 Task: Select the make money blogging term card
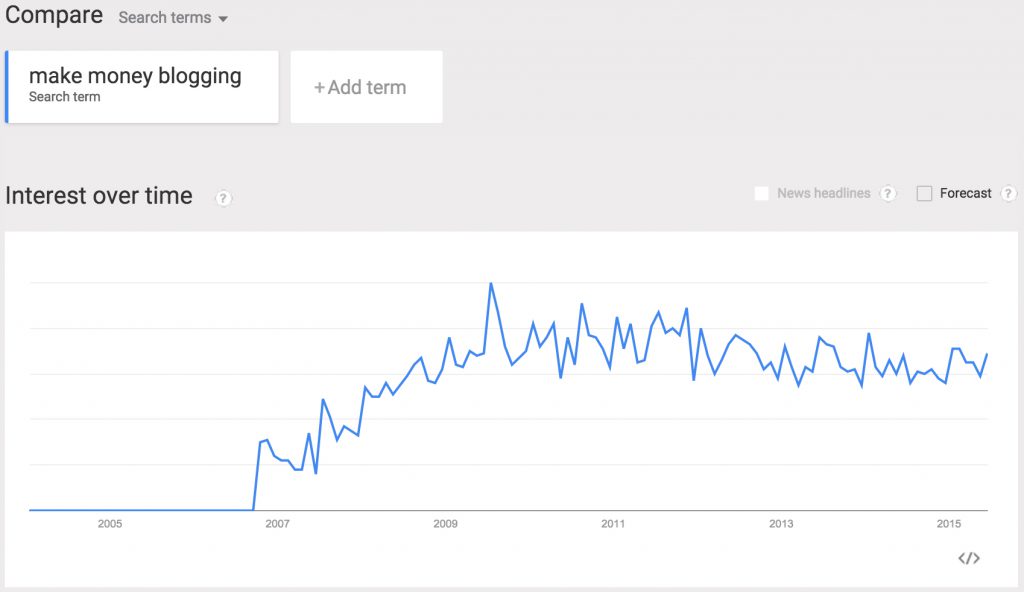(x=142, y=87)
